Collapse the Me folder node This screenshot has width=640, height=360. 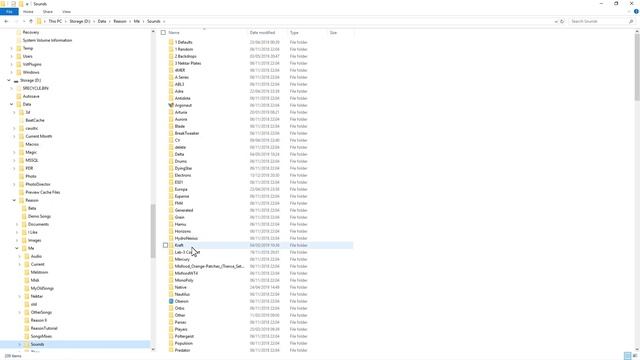point(17,248)
